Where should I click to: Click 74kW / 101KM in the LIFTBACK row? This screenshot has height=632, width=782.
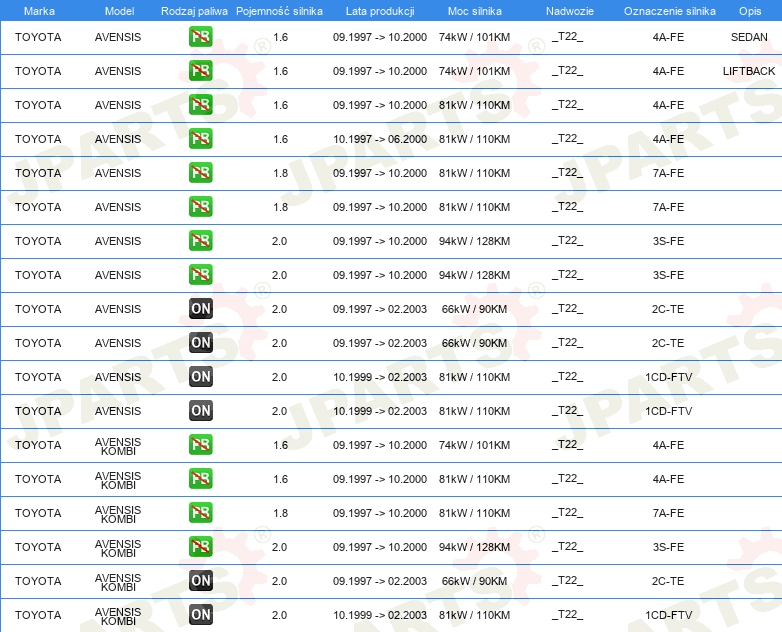[x=474, y=71]
